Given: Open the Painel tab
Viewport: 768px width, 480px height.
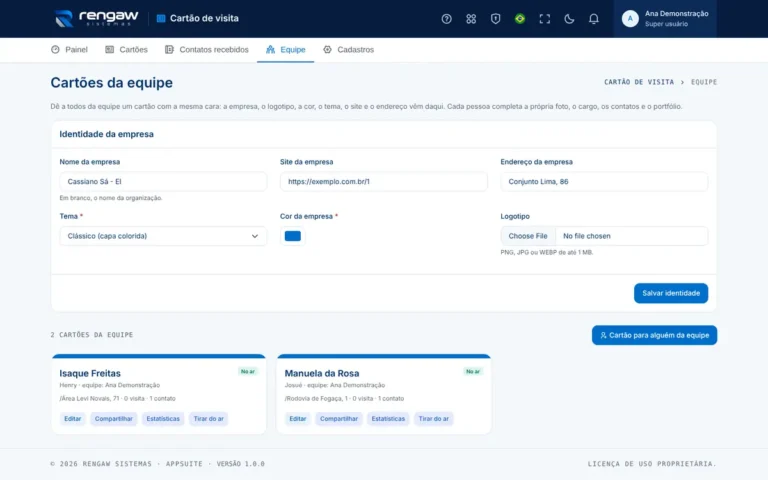Looking at the screenshot, I should tap(69, 49).
